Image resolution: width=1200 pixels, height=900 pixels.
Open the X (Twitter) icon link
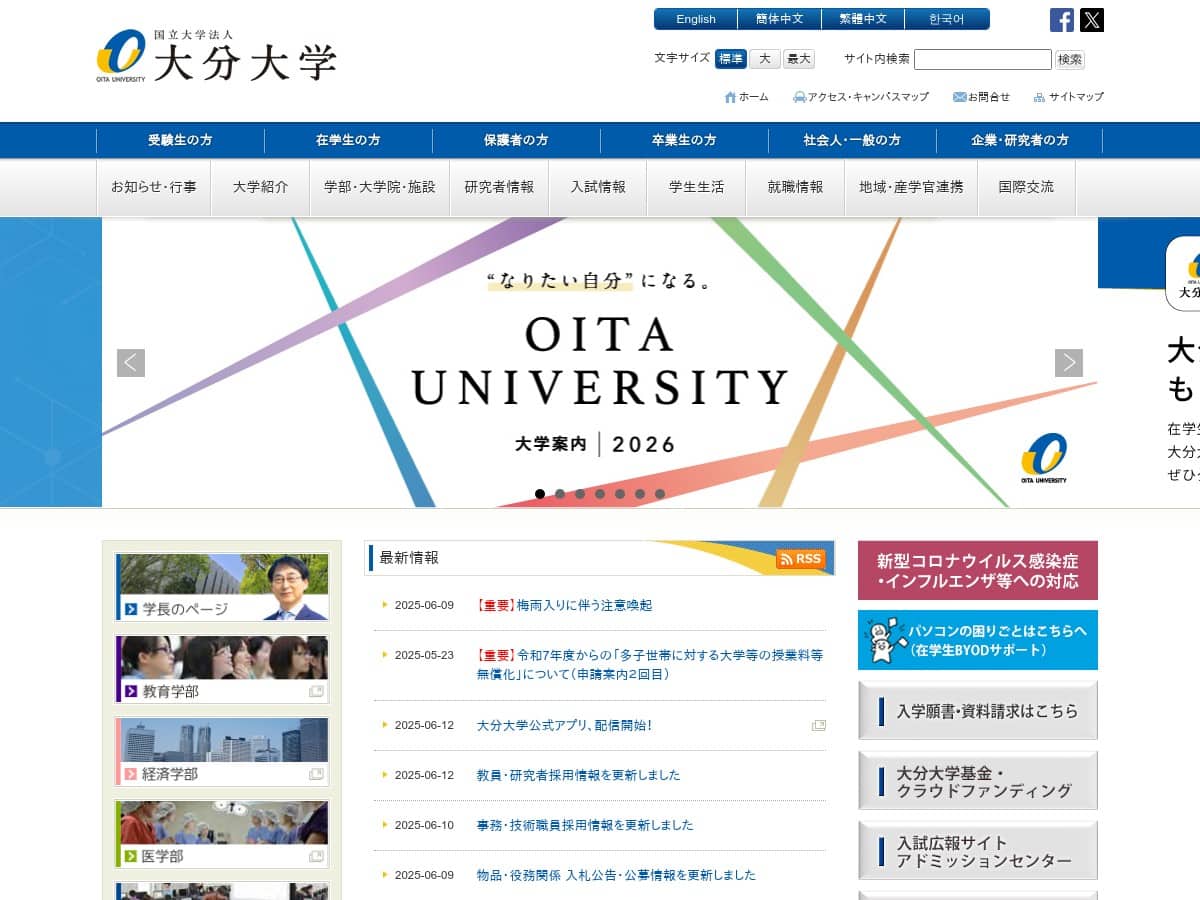1092,20
